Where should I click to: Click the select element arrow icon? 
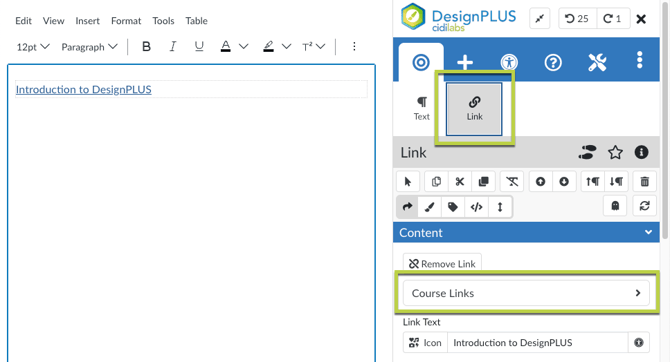(408, 182)
